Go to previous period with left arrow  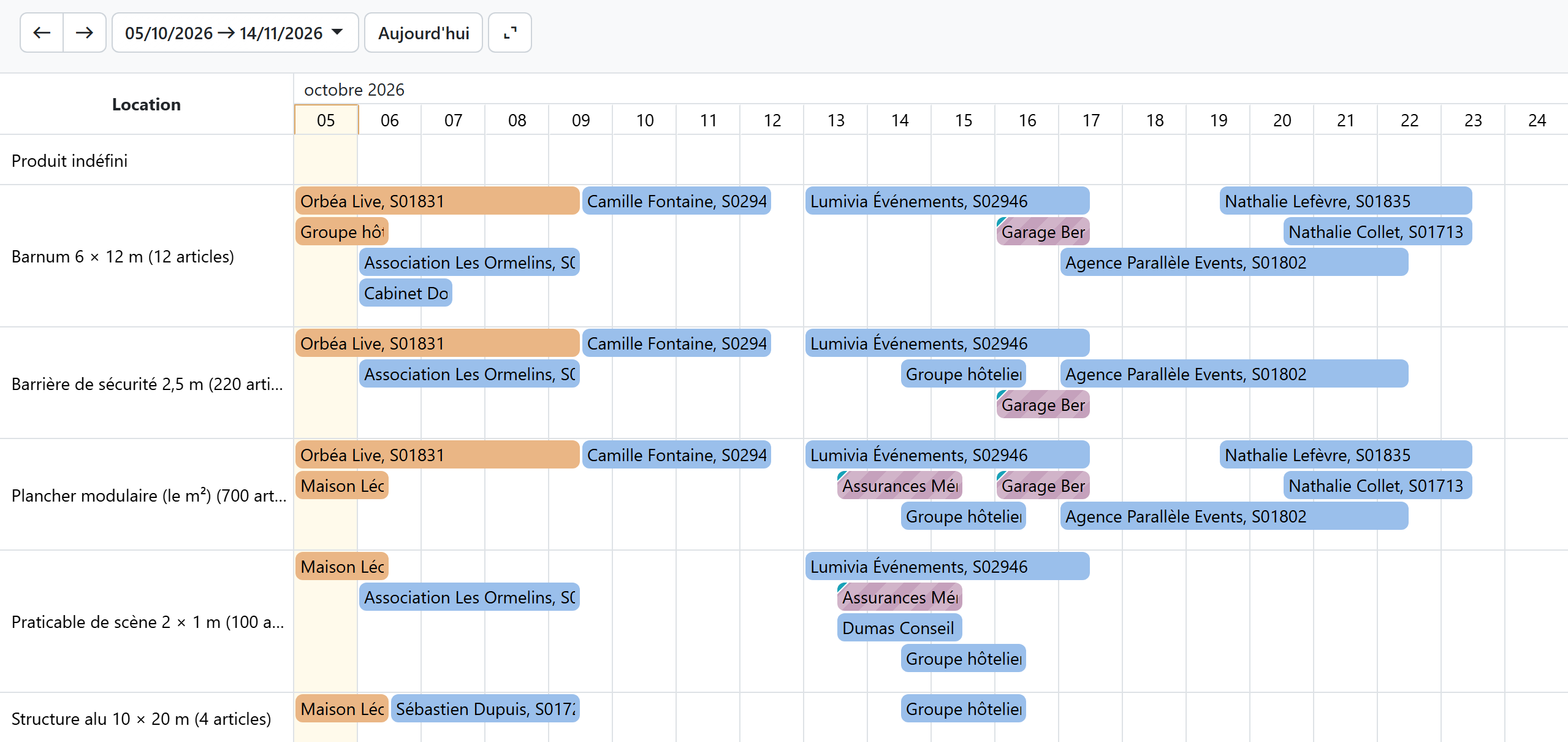(42, 33)
